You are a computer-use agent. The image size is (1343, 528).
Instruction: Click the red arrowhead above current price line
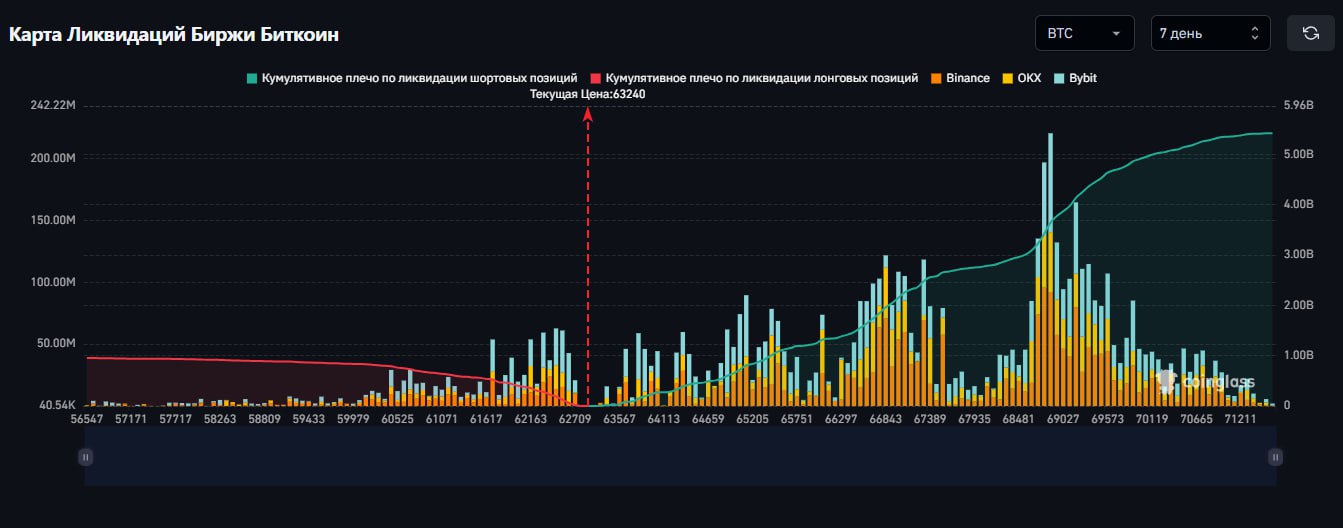(588, 114)
